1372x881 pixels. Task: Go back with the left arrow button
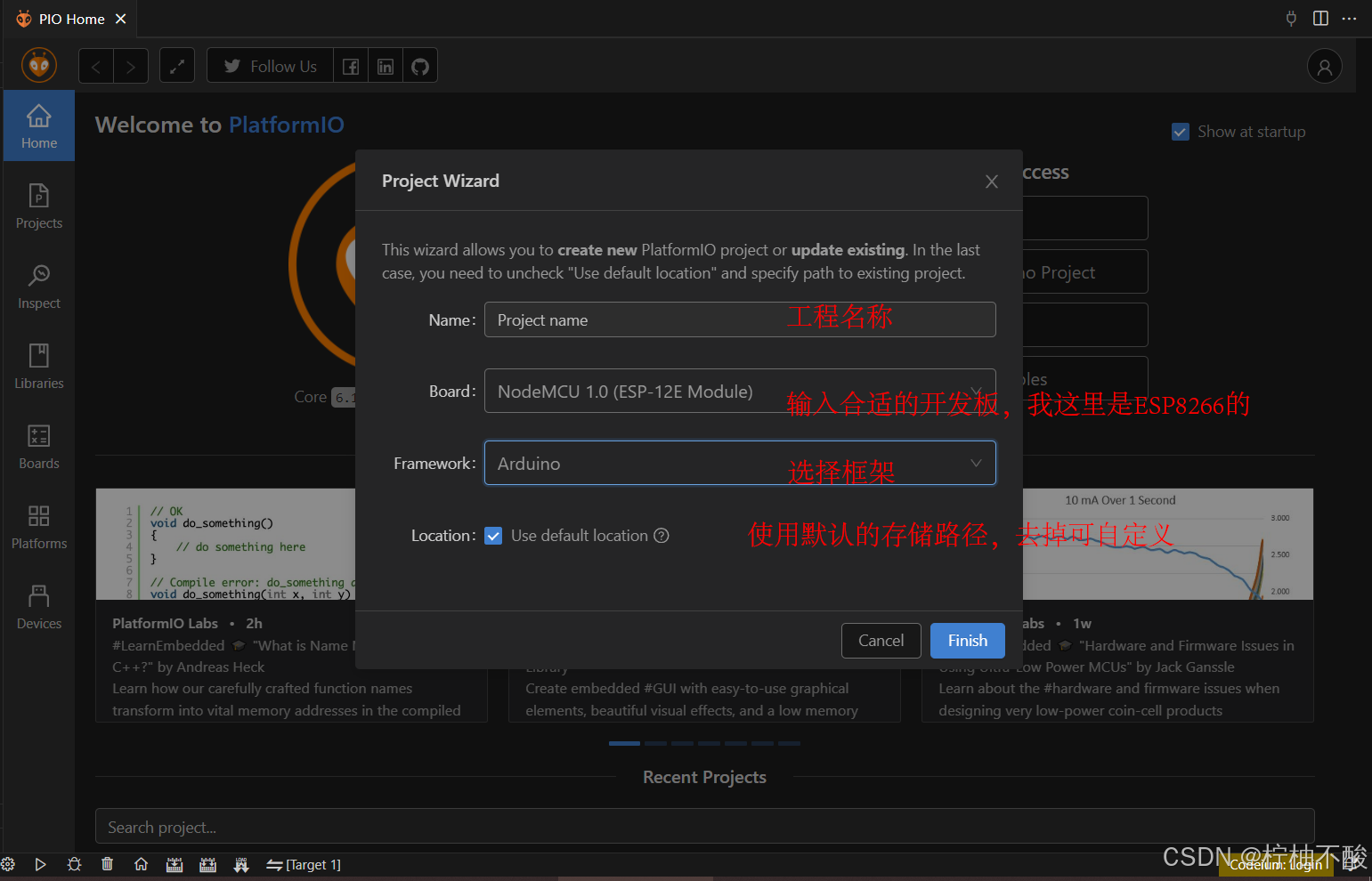coord(96,66)
